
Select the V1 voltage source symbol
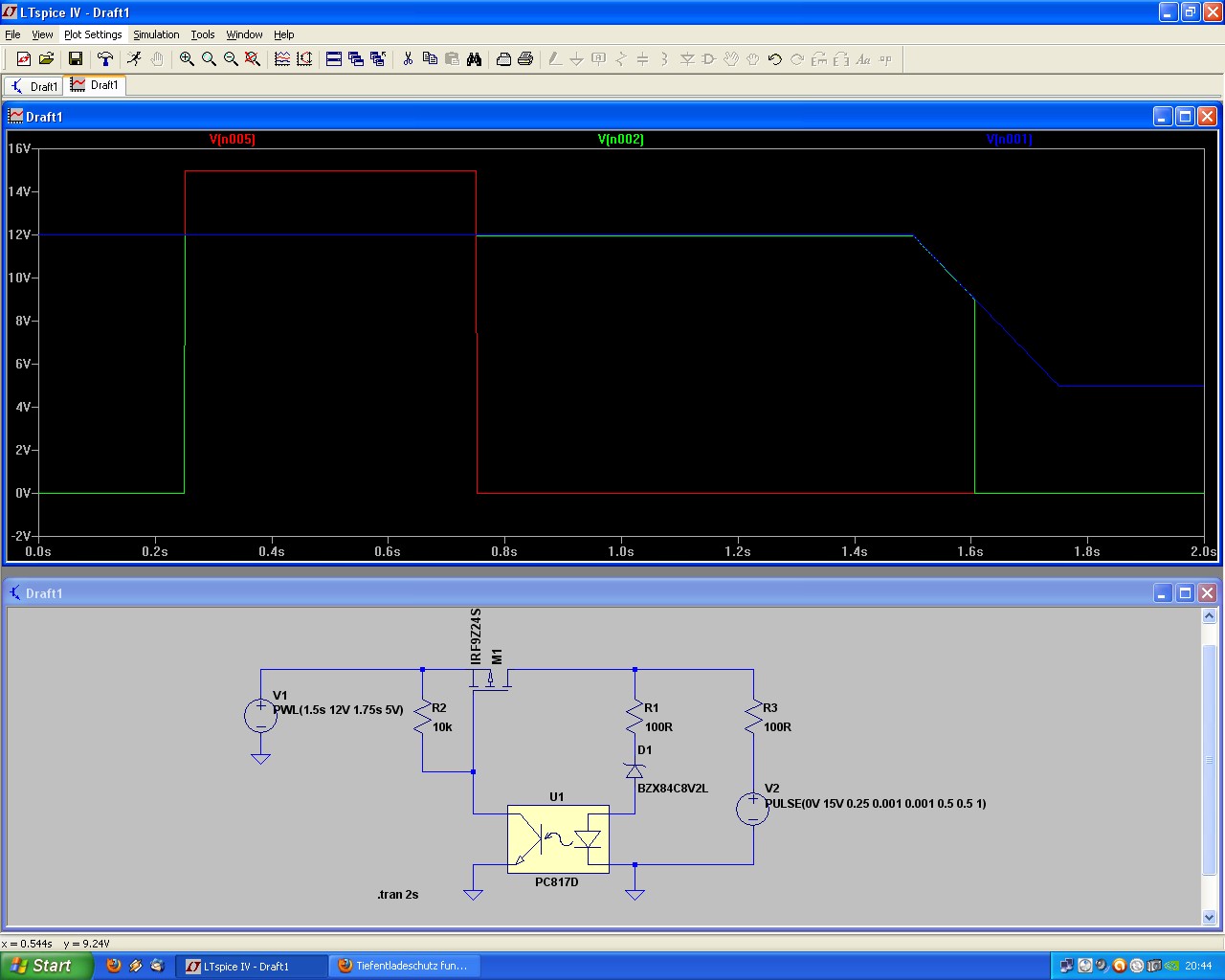click(260, 716)
